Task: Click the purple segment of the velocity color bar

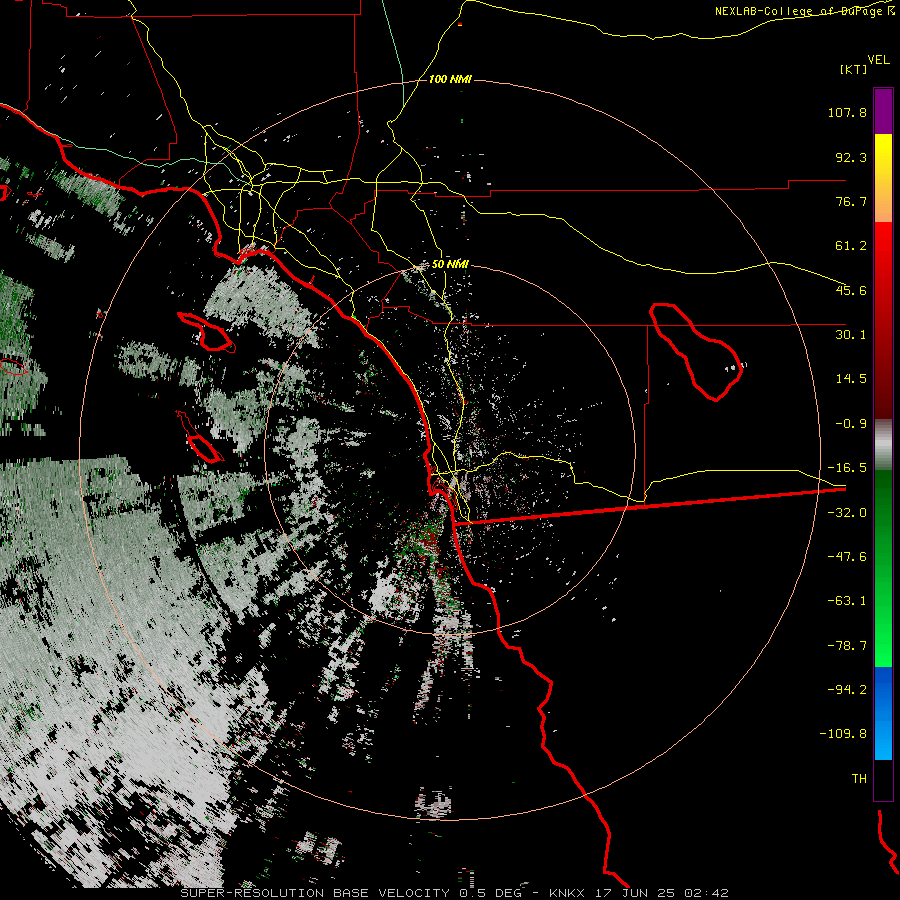Action: [x=883, y=111]
